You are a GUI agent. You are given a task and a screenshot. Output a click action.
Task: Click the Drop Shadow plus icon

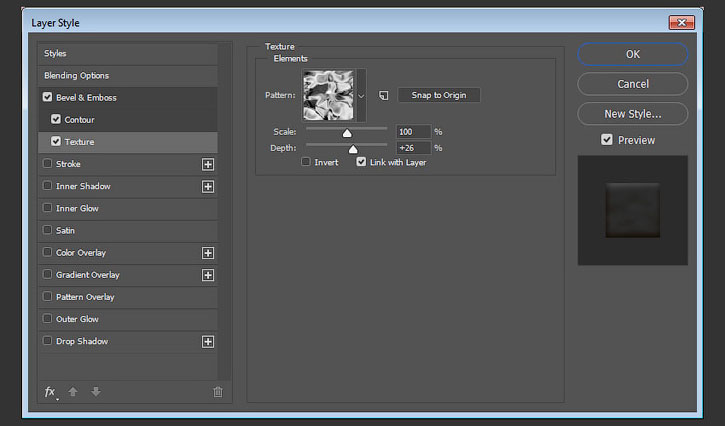pos(208,341)
